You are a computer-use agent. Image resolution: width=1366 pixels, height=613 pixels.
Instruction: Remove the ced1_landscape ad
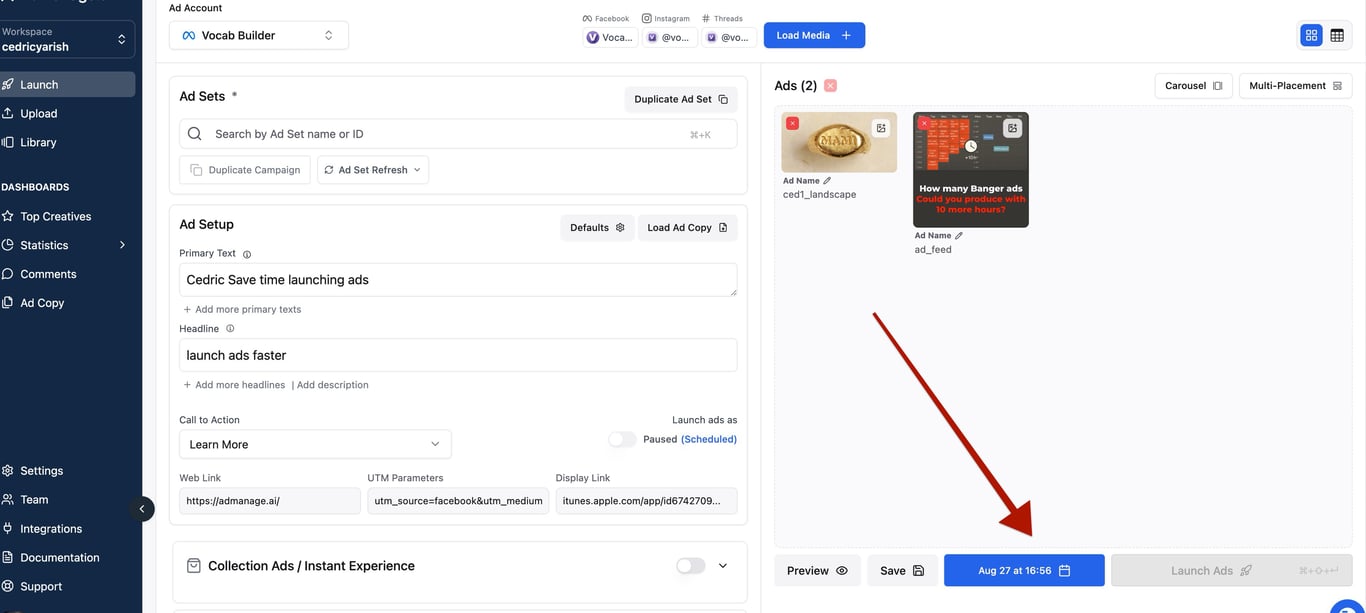[792, 123]
